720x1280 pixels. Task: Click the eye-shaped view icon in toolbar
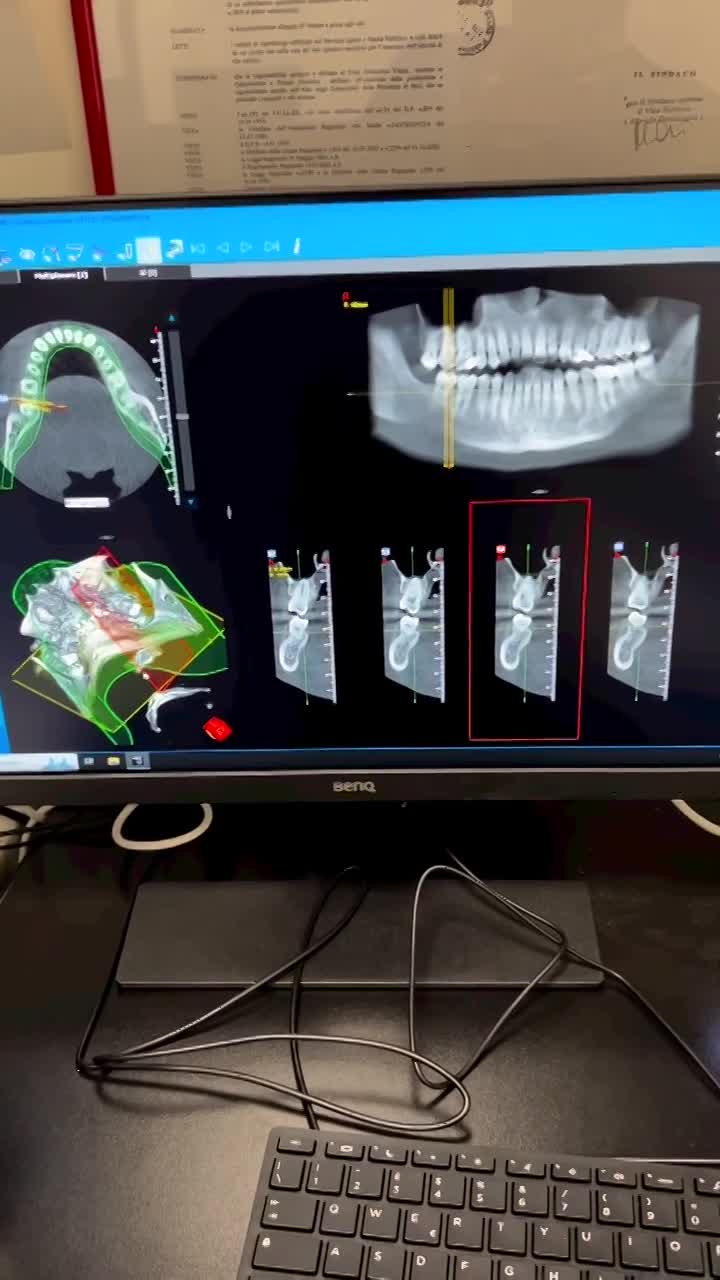[27, 254]
